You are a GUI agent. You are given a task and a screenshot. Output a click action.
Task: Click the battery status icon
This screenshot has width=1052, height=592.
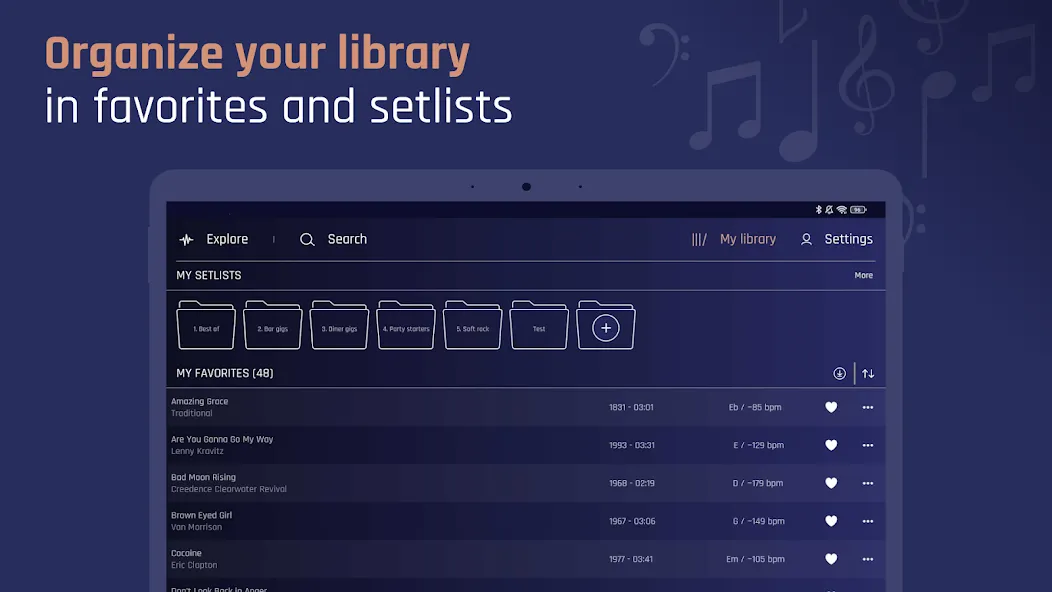pos(858,210)
